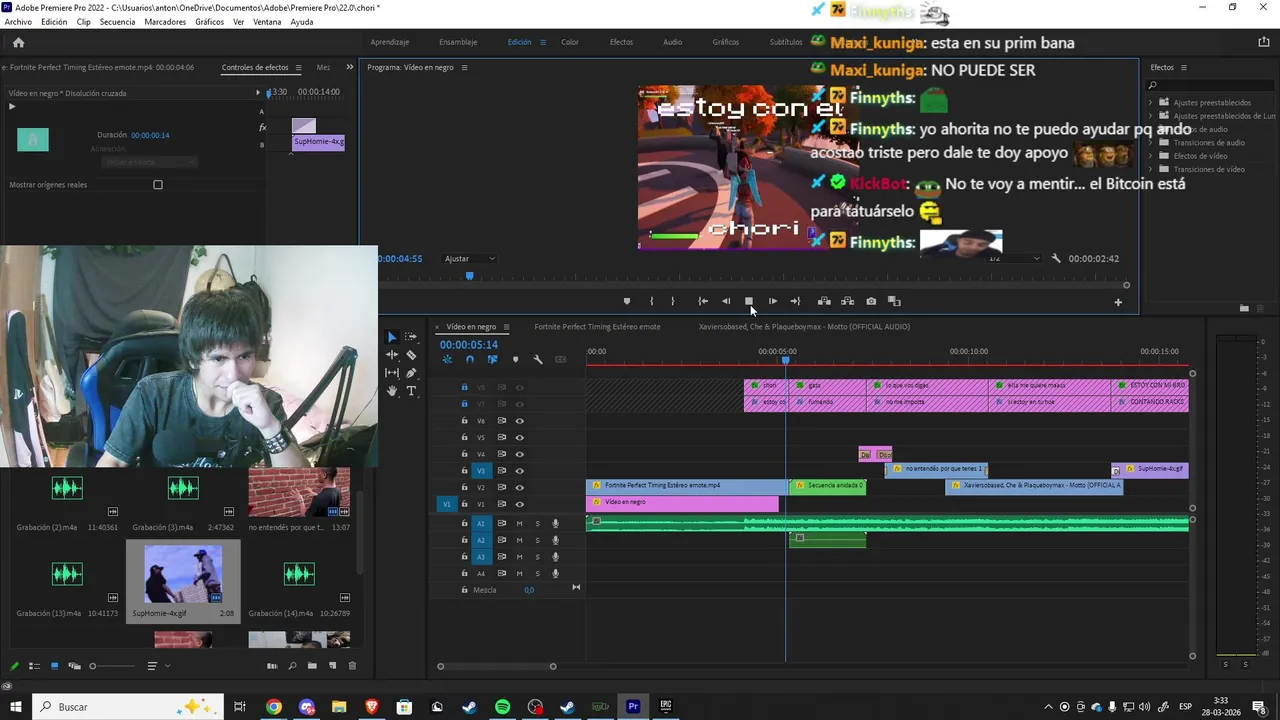Click Go to In point button

point(703,301)
